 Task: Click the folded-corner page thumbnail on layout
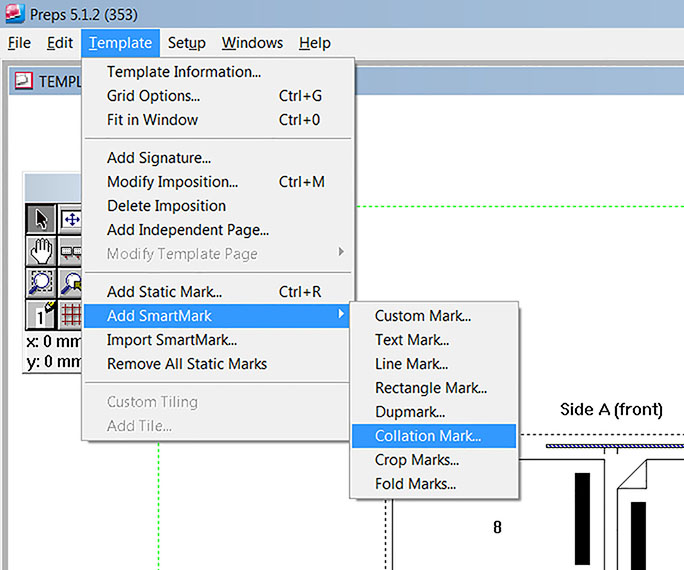click(x=650, y=515)
